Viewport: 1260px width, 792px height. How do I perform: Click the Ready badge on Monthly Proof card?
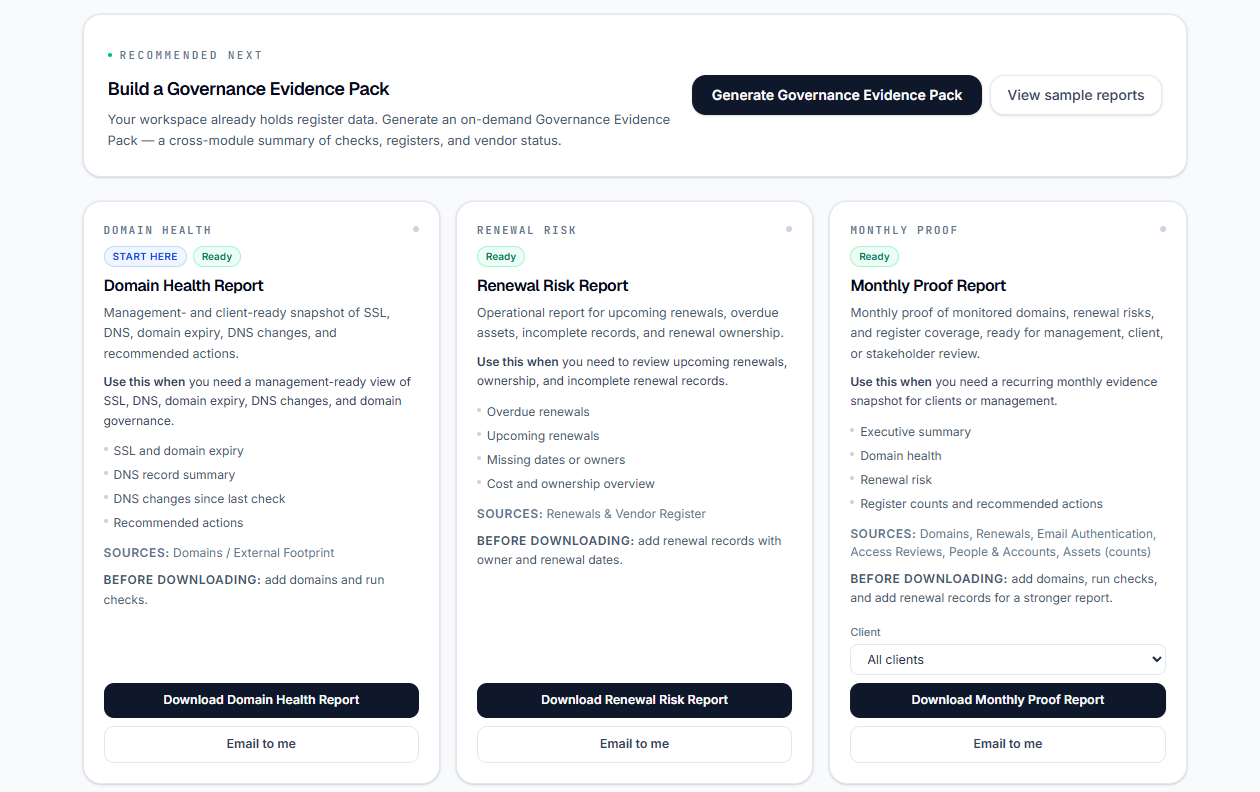874,257
